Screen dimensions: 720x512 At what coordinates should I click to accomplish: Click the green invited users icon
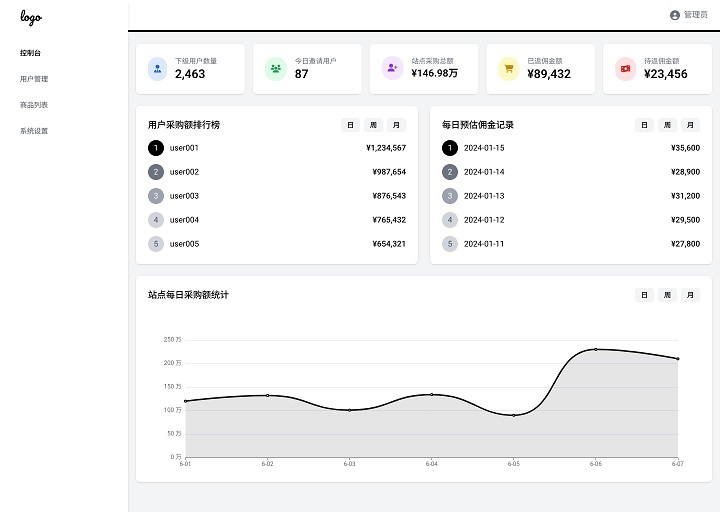click(x=276, y=69)
